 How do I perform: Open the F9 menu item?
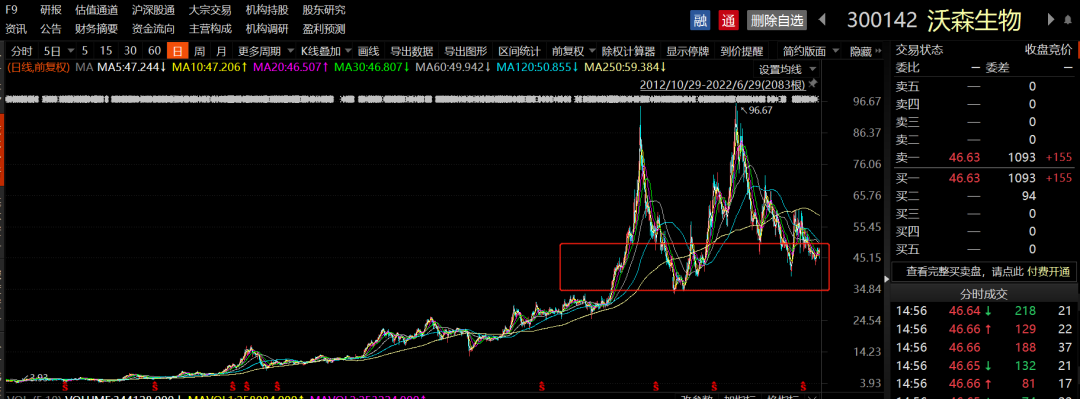tap(12, 10)
